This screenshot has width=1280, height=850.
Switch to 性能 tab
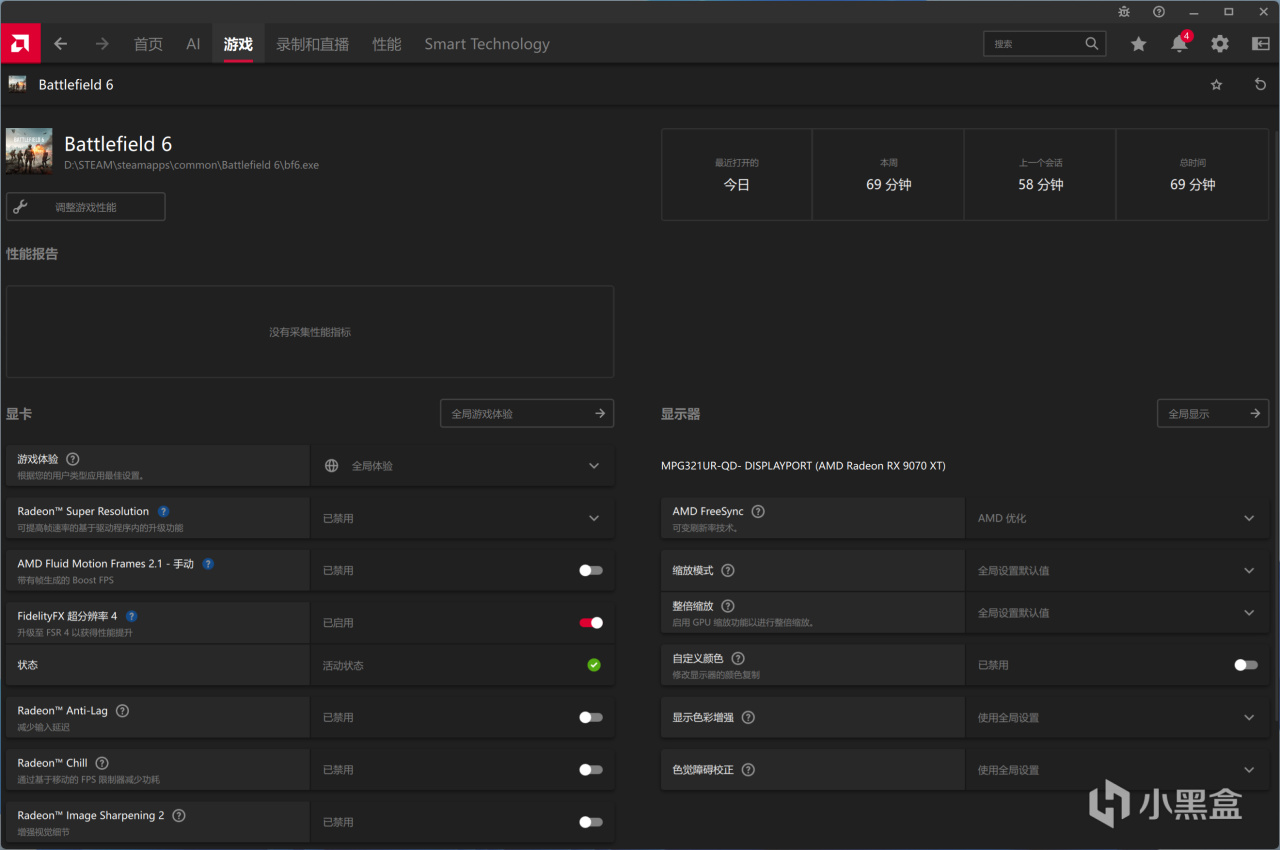tap(387, 44)
